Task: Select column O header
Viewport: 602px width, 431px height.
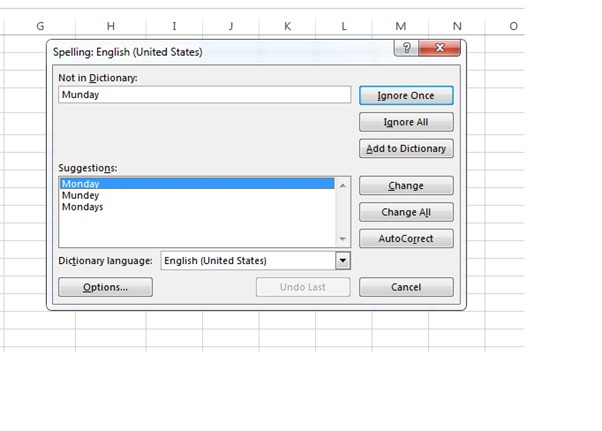Action: (x=514, y=26)
